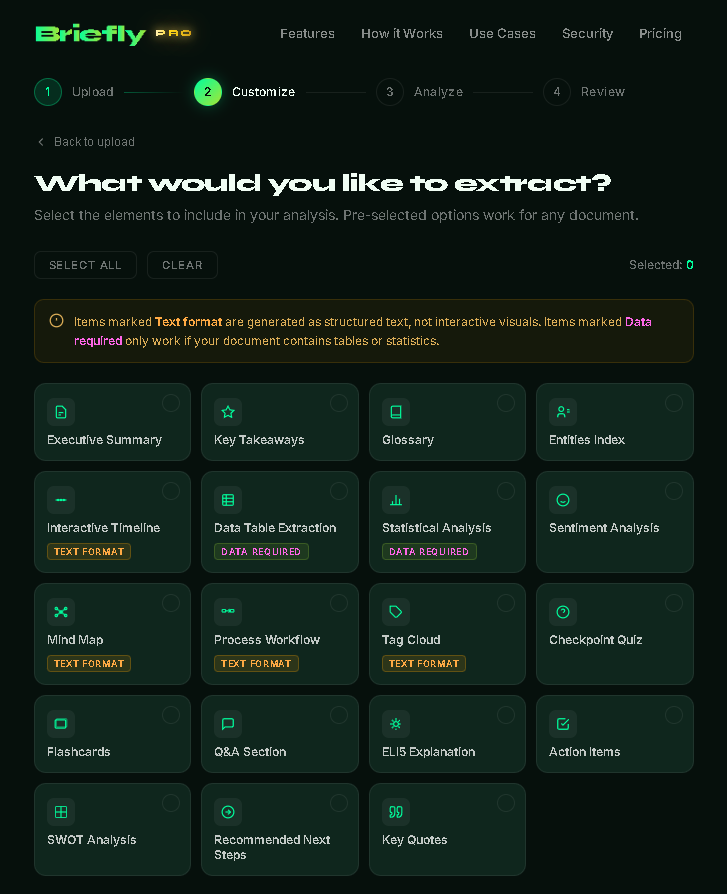The width and height of the screenshot is (727, 894).
Task: Select the table grid icon for Data Table Extraction
Action: (x=228, y=500)
